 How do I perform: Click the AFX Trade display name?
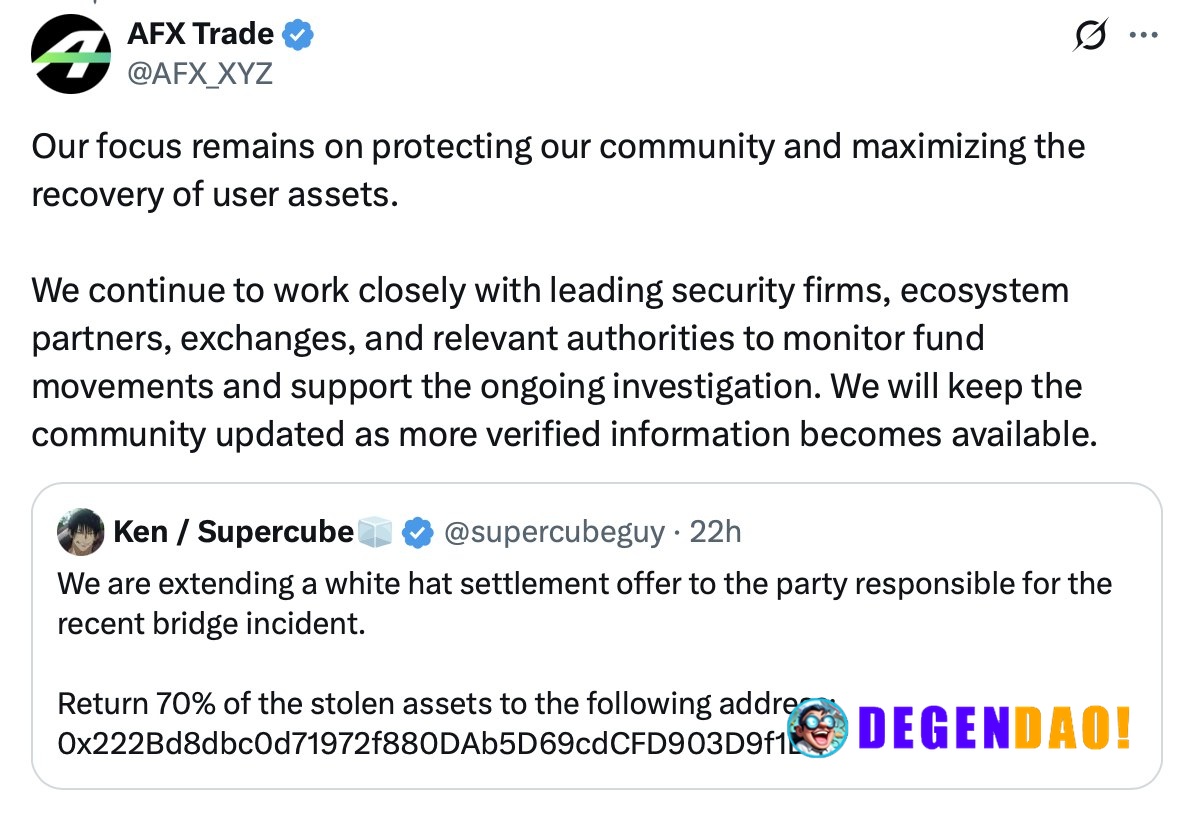tap(201, 34)
